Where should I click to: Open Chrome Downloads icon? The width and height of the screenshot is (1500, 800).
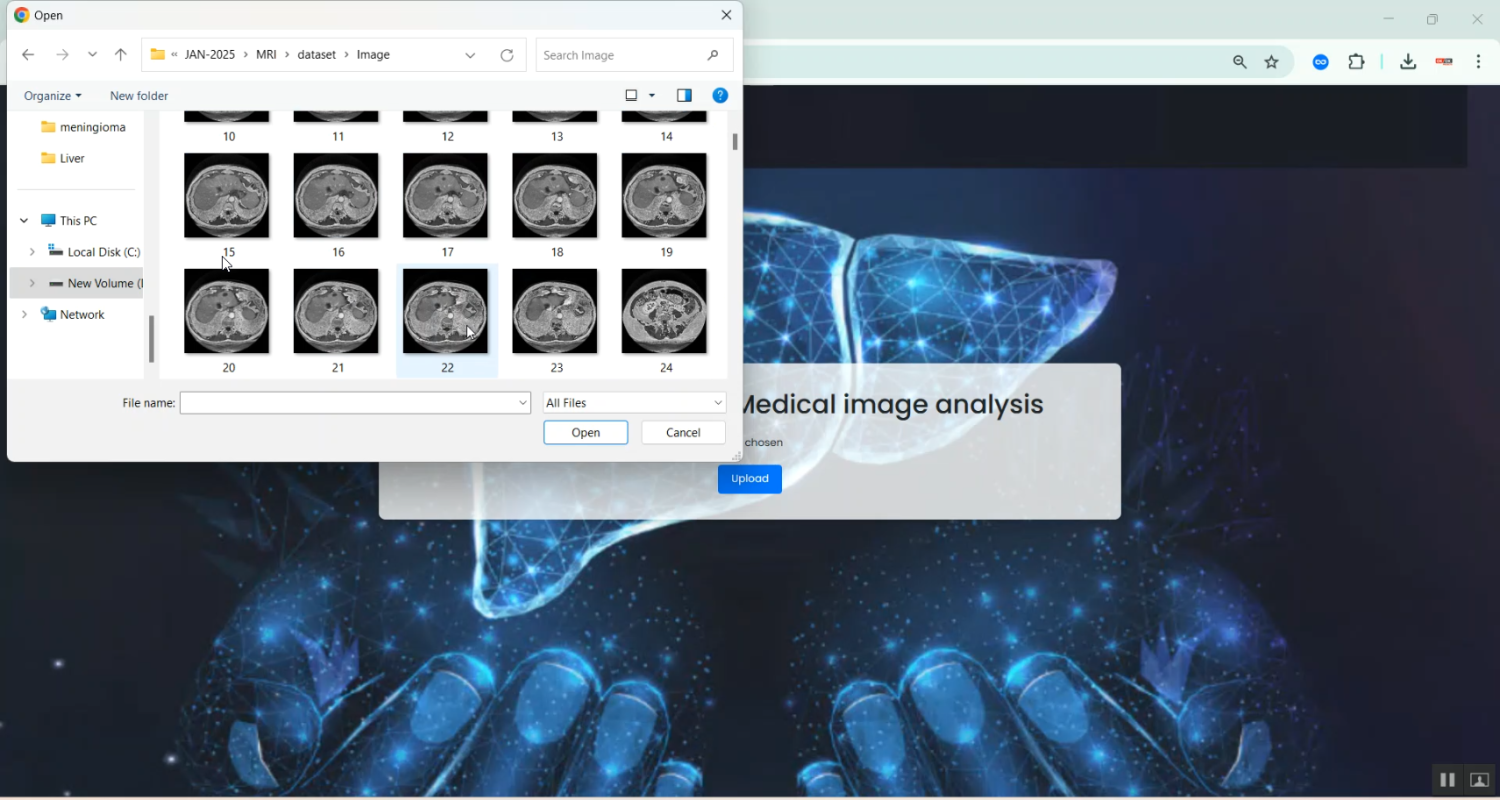(x=1408, y=62)
